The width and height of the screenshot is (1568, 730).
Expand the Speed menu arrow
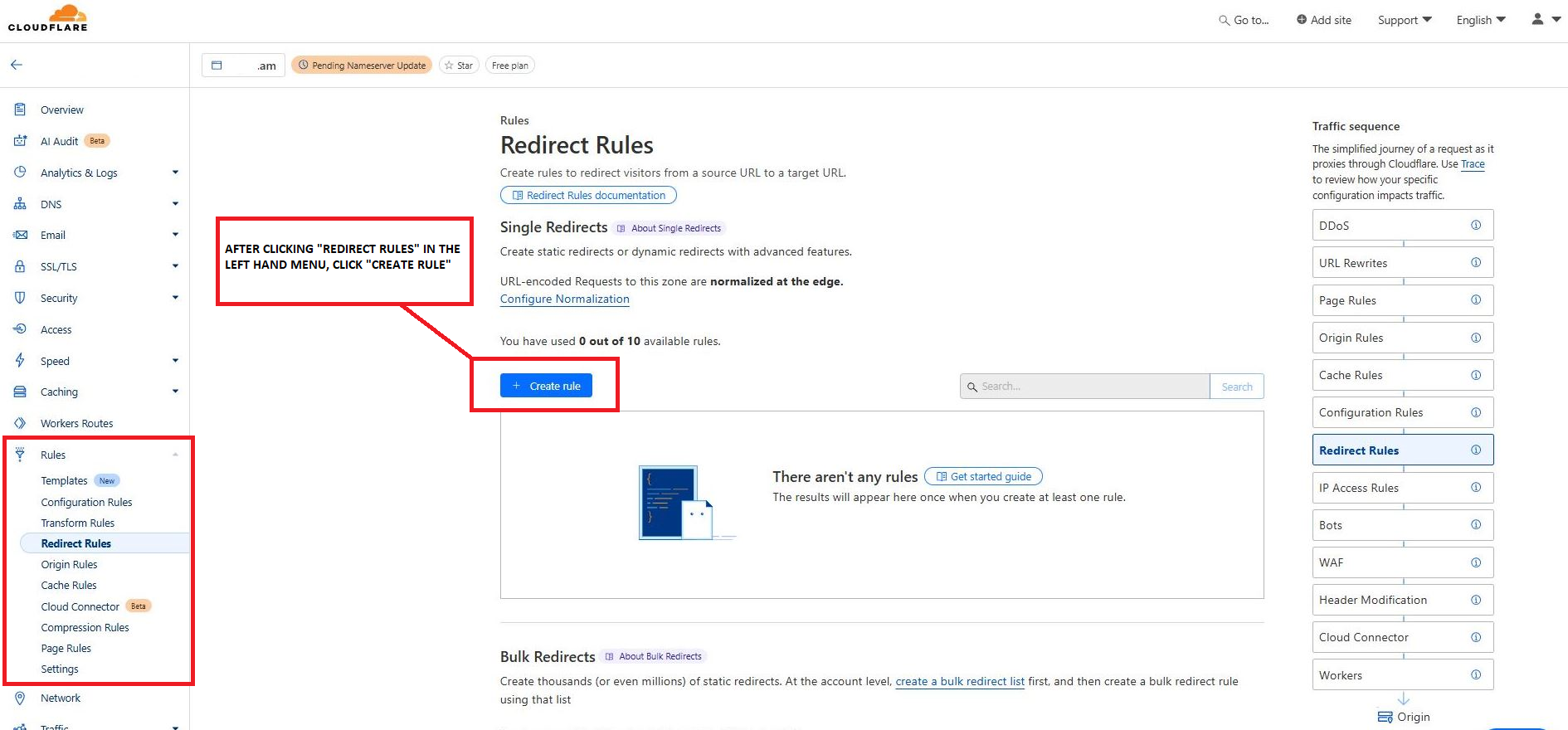tap(175, 361)
